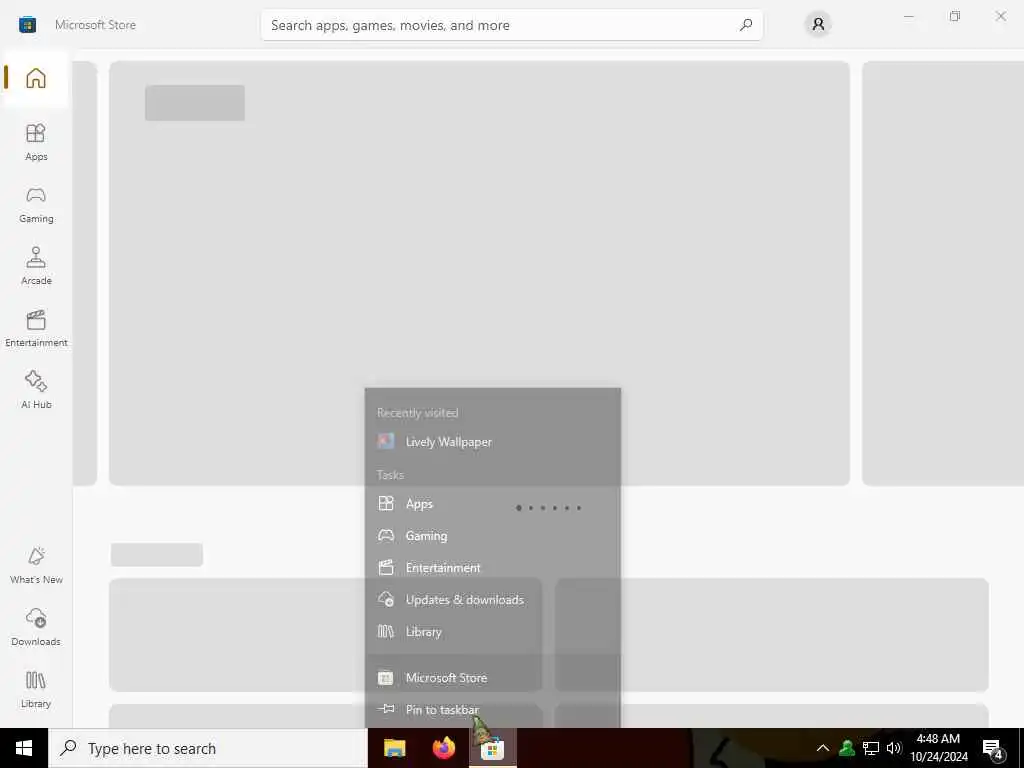Launch Microsoft Store from jump list

tap(492, 678)
